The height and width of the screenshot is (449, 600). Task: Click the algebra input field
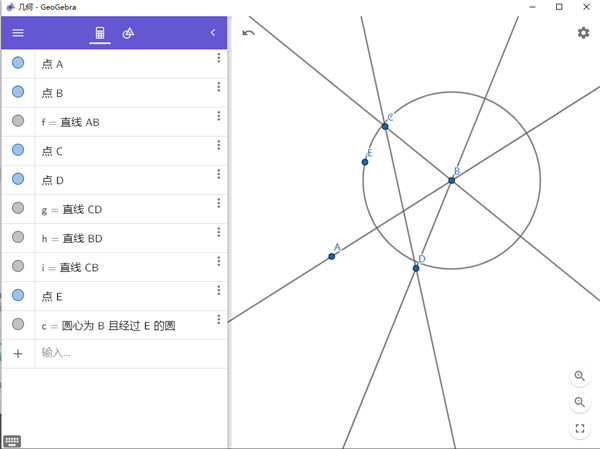pos(130,353)
